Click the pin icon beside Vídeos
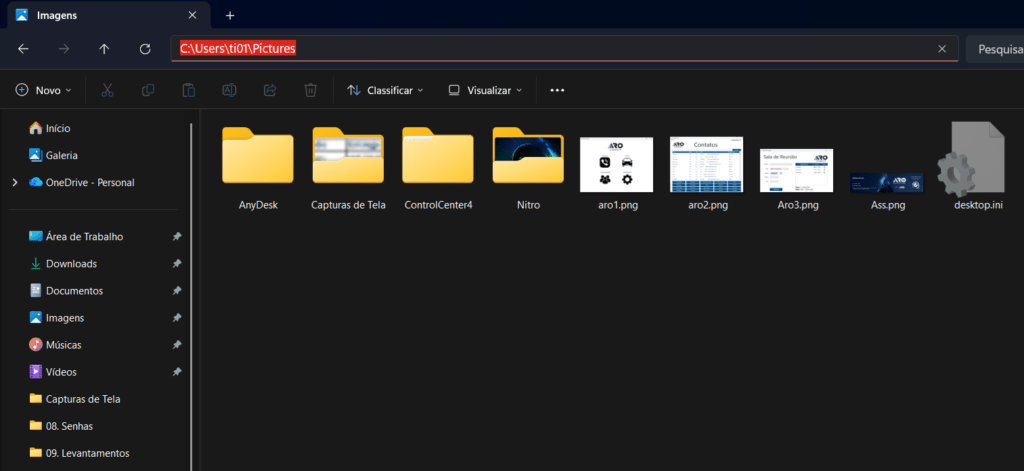This screenshot has width=1024, height=471. pos(176,372)
